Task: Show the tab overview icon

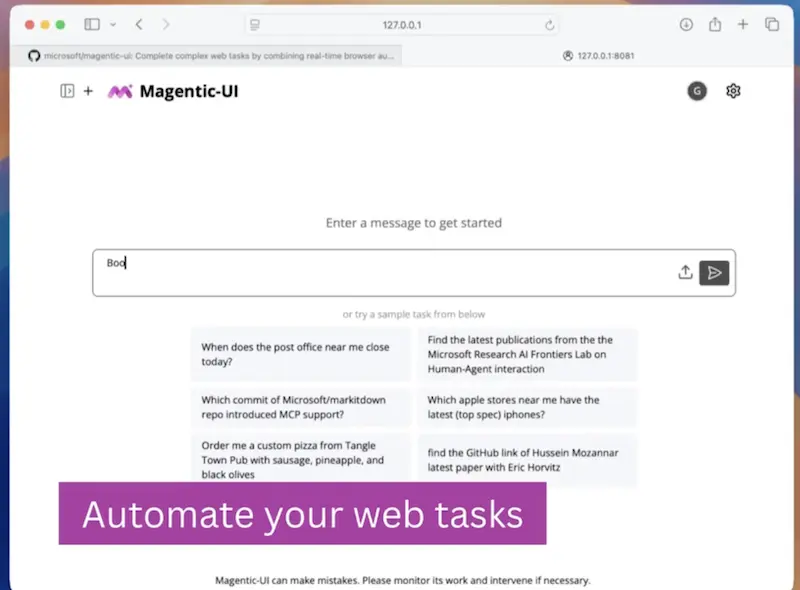Action: [x=772, y=24]
